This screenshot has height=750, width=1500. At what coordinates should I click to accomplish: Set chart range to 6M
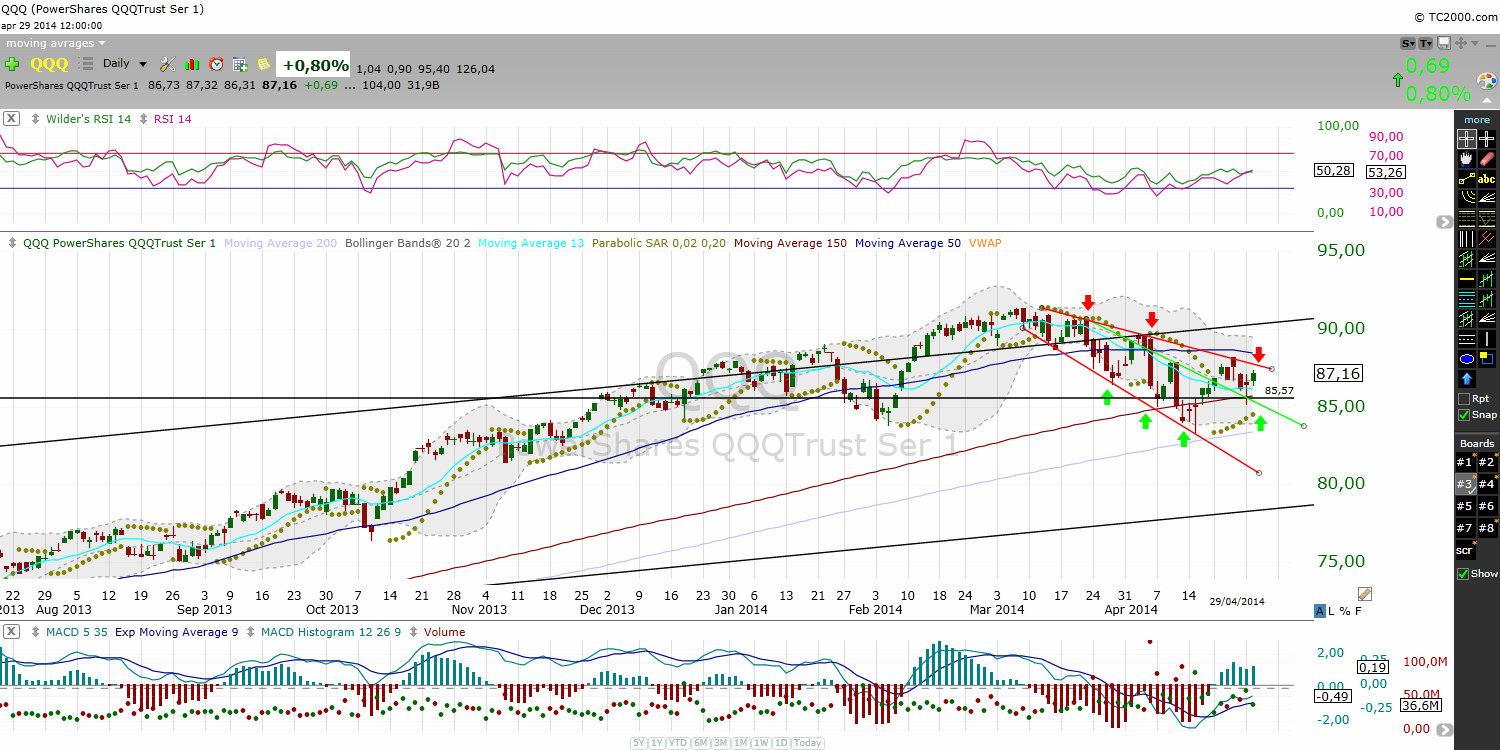(701, 743)
